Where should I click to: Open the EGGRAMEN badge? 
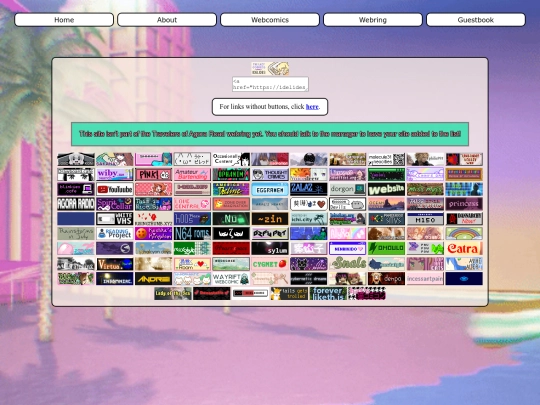pos(270,189)
